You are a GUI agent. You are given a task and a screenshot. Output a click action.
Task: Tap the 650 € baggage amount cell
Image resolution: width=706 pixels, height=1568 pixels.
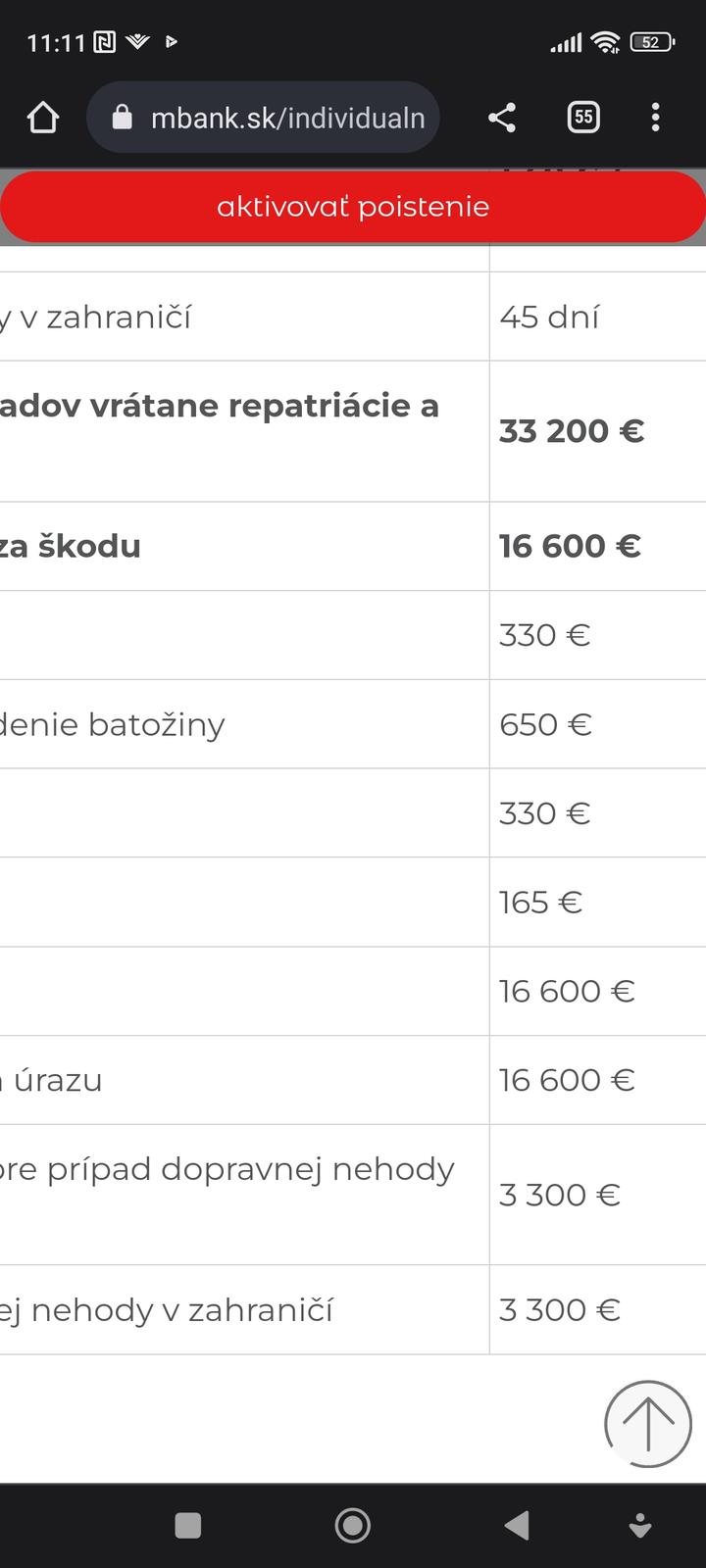[x=546, y=724]
